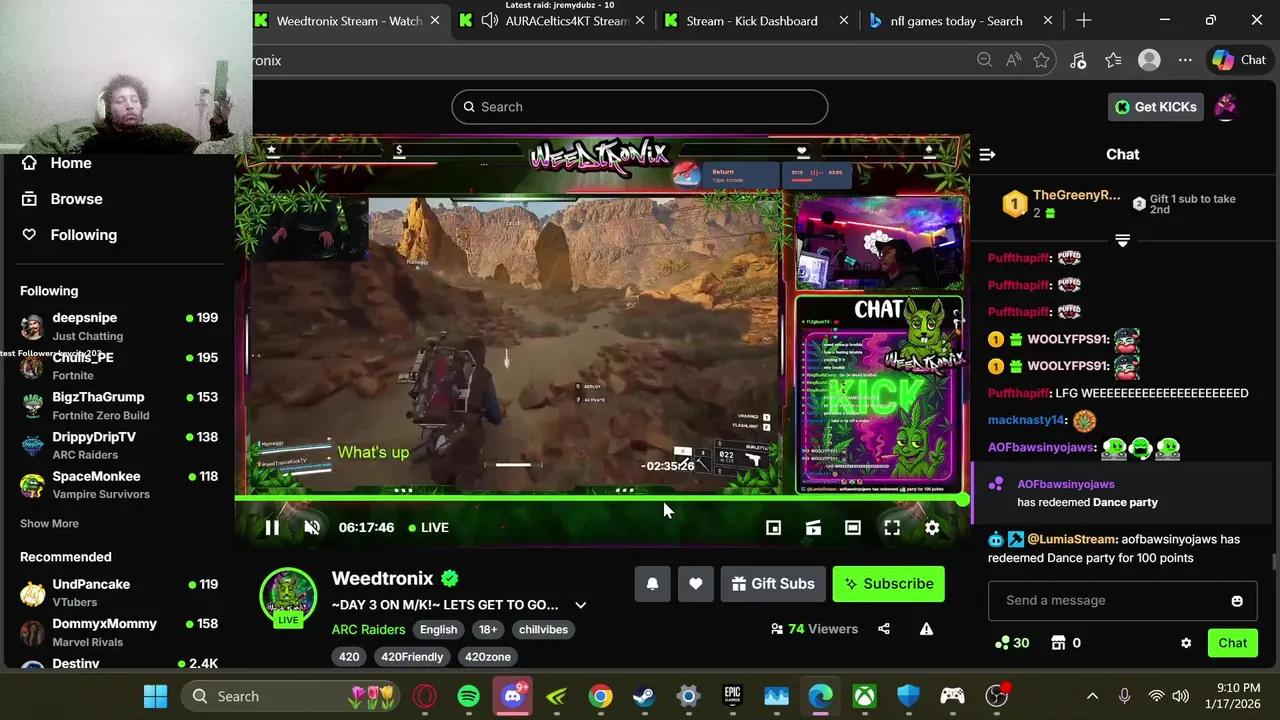The image size is (1280, 720).
Task: Open chat settings gear icon
Action: pos(1186,643)
